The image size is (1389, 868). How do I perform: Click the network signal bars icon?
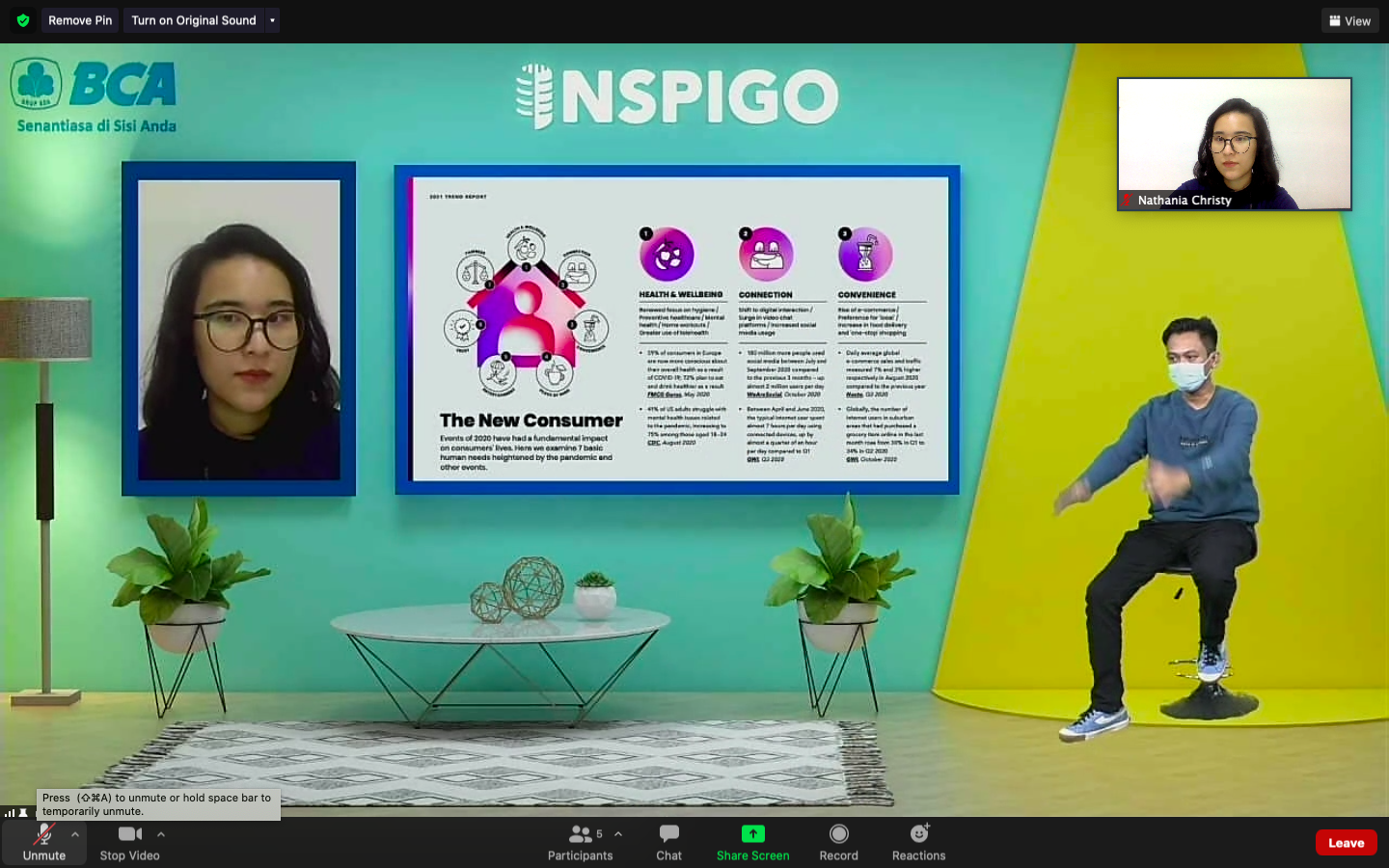tap(10, 812)
